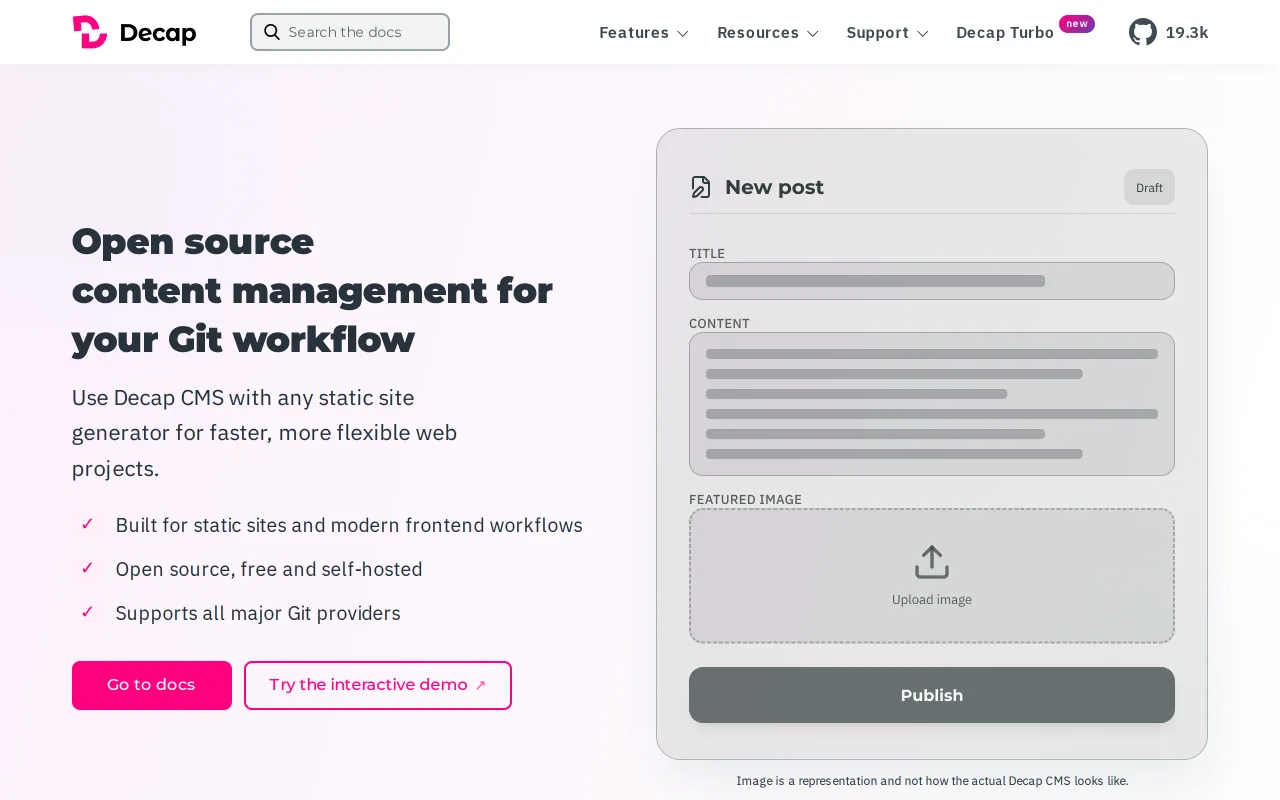Expand the Resources menu chevron
The height and width of the screenshot is (800, 1280).
click(x=813, y=33)
